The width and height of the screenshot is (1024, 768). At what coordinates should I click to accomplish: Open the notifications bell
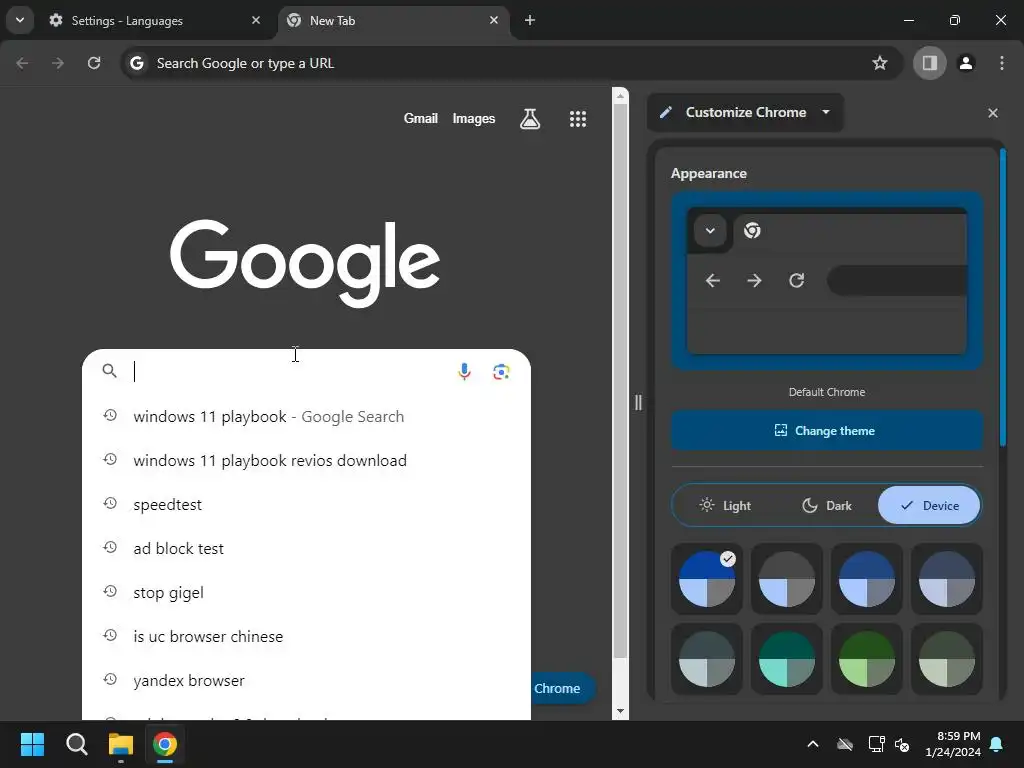tap(997, 744)
